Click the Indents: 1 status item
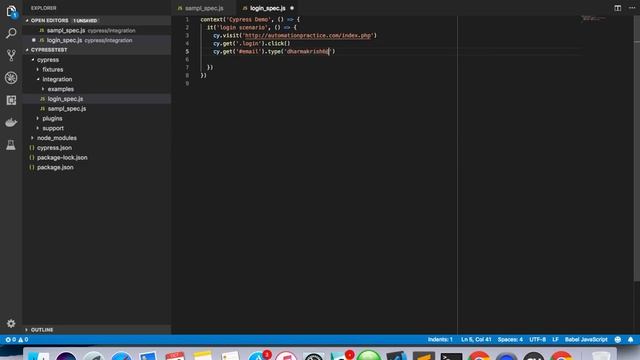Screen dimensions: 640x360 pos(440,340)
